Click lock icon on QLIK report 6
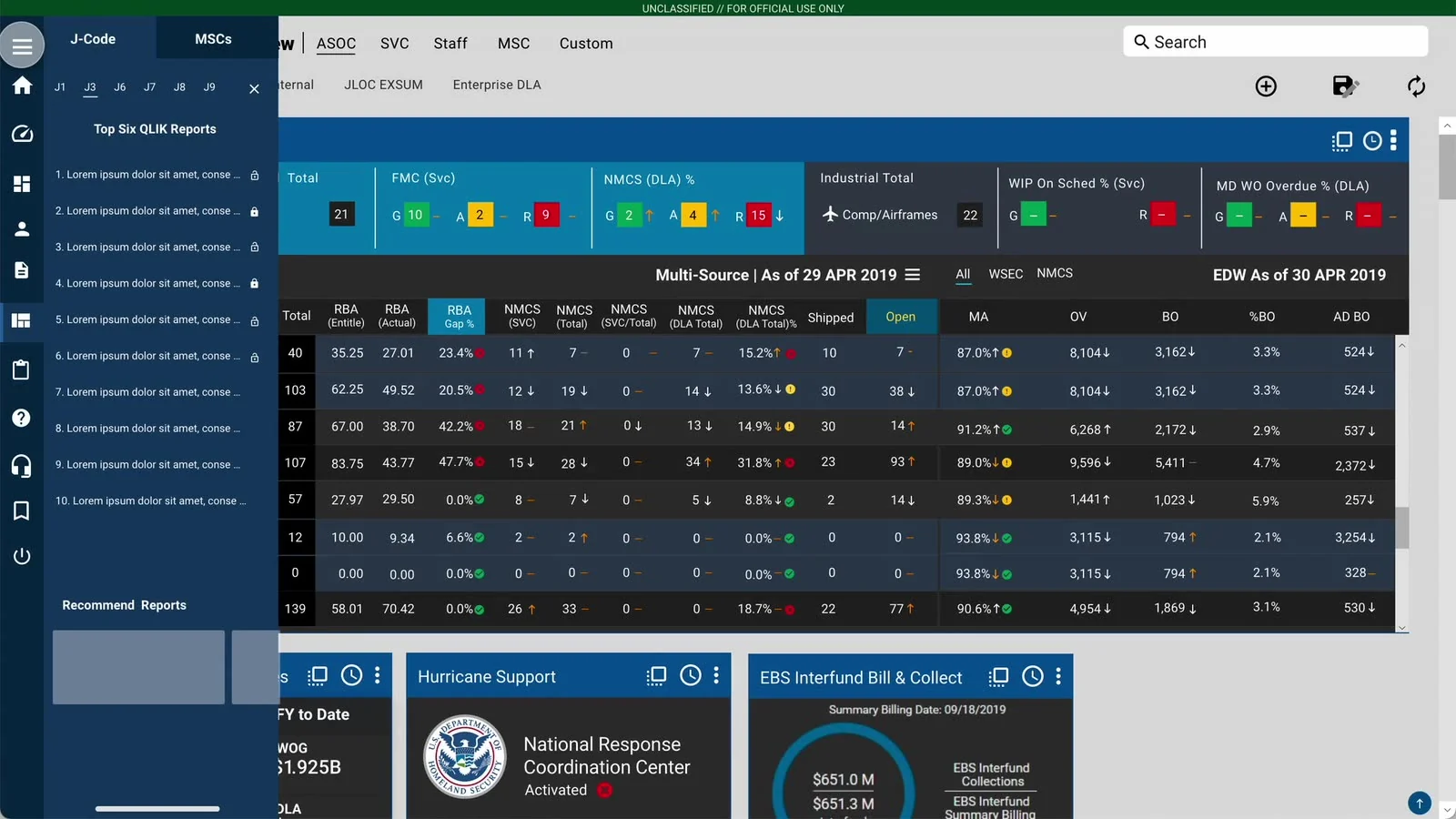The height and width of the screenshot is (819, 1456). [255, 357]
